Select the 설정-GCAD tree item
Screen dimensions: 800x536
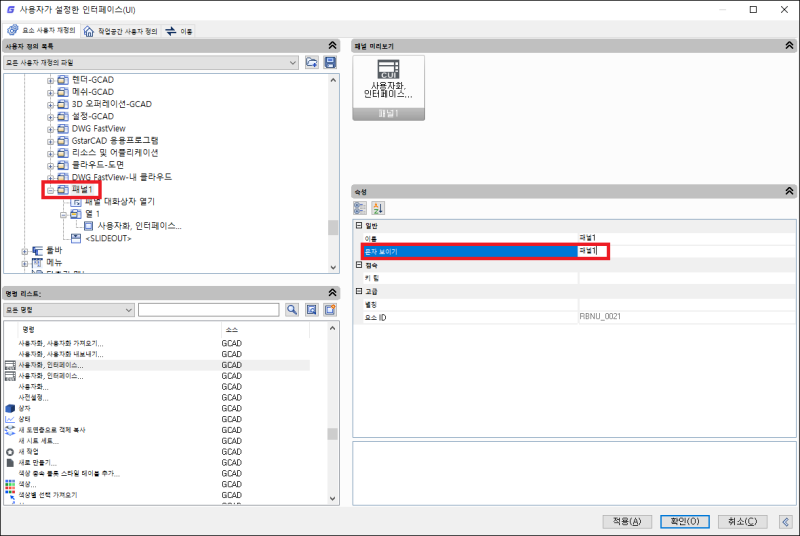coord(93,116)
